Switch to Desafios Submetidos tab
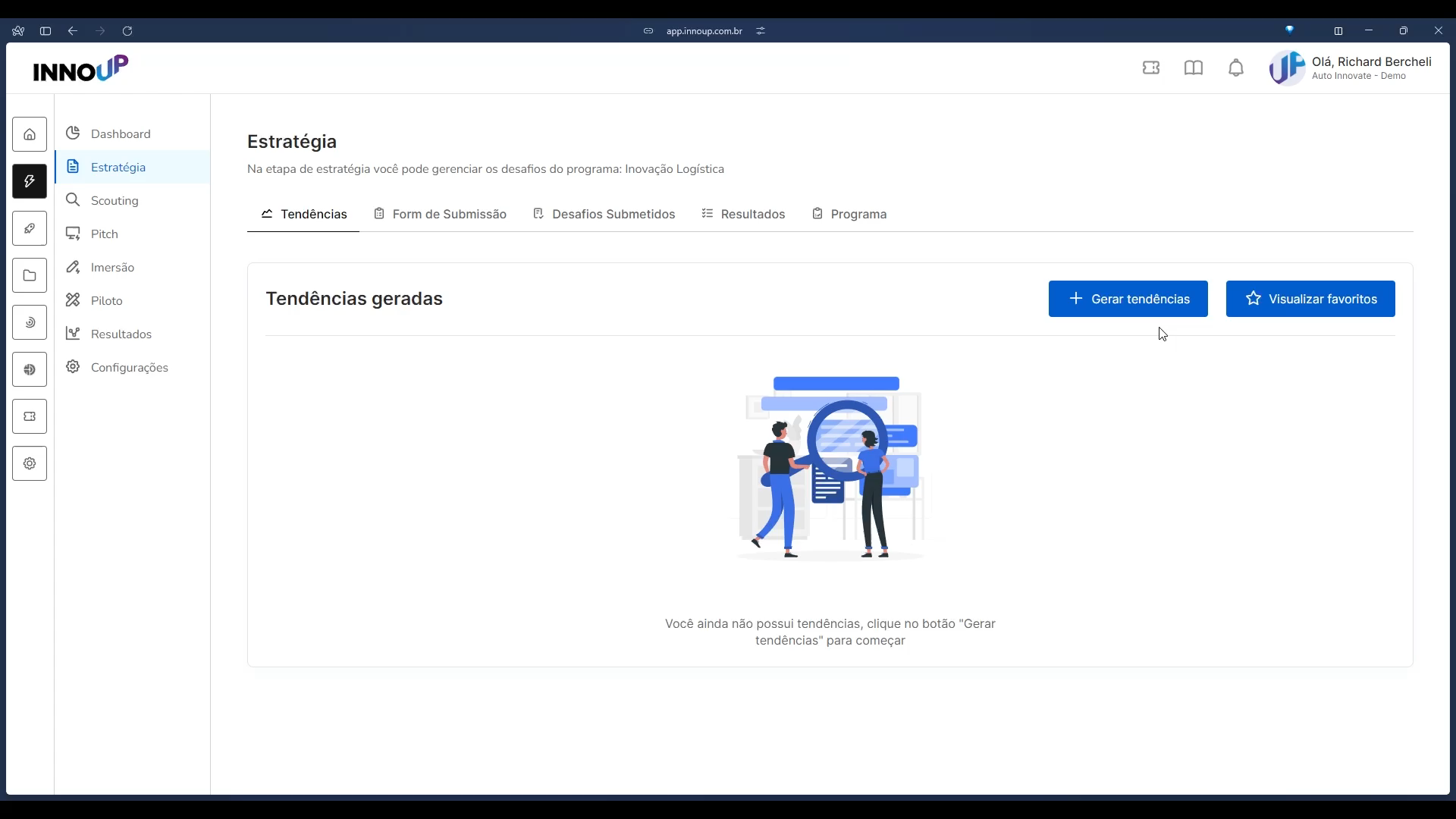Viewport: 1456px width, 819px height. pos(604,214)
